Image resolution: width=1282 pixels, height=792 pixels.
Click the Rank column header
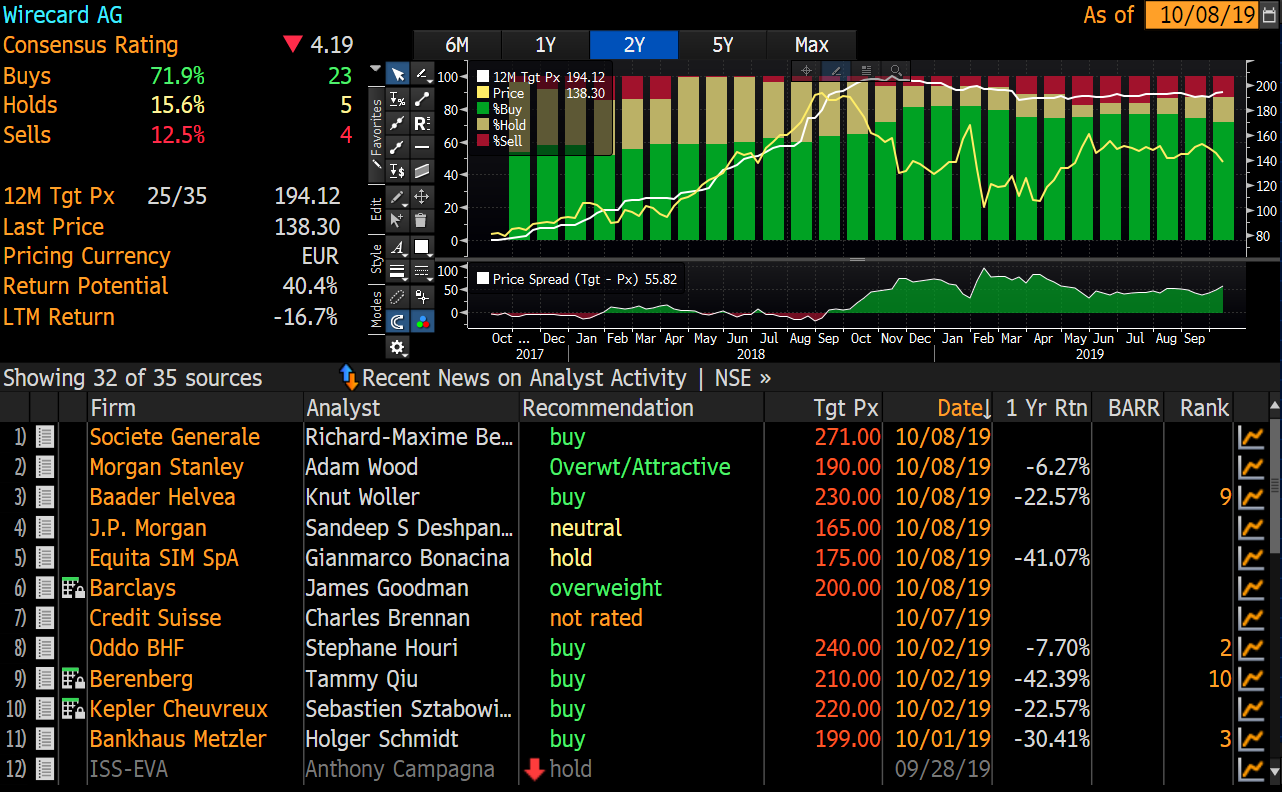(x=1204, y=408)
